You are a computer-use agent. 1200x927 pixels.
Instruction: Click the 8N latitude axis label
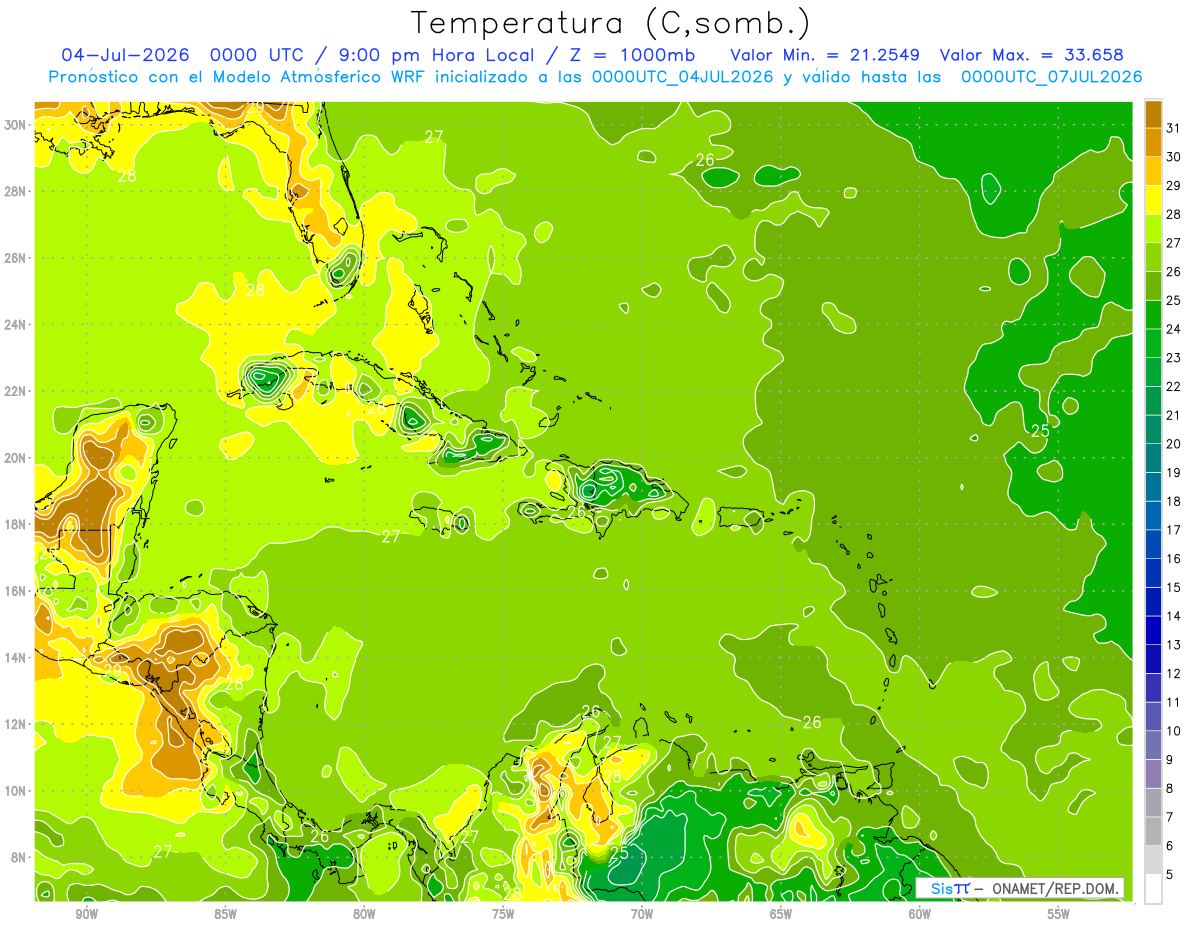20,858
